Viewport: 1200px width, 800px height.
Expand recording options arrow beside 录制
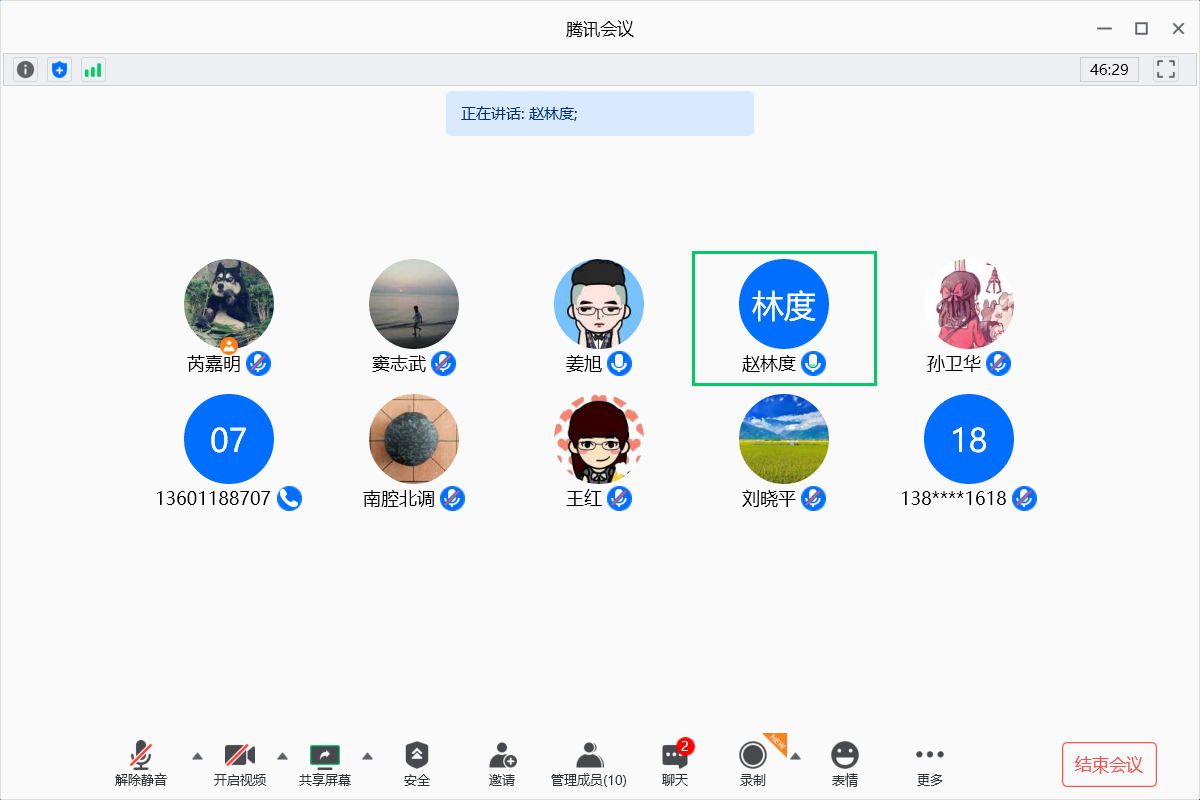(795, 755)
